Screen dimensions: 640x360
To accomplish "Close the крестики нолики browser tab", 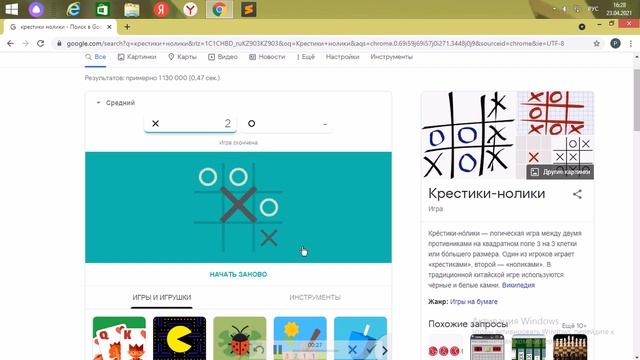I will 109,27.
